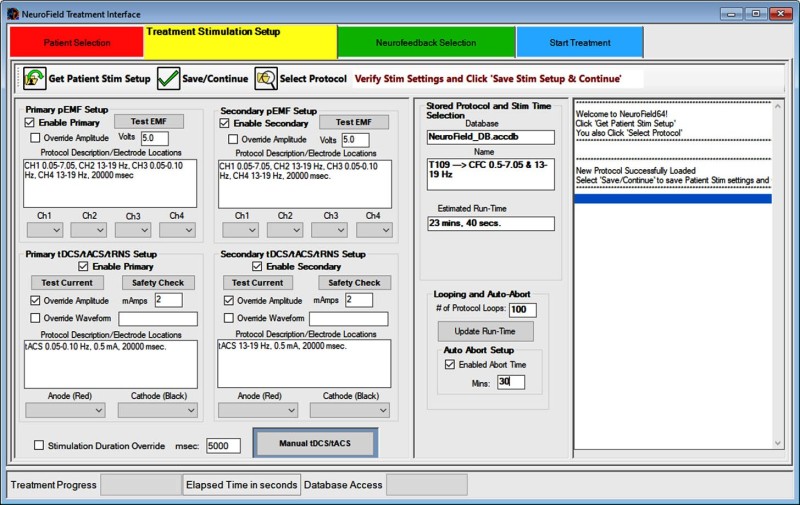
Task: Switch to the Patient Selection tab
Action: pyautogui.click(x=77, y=43)
